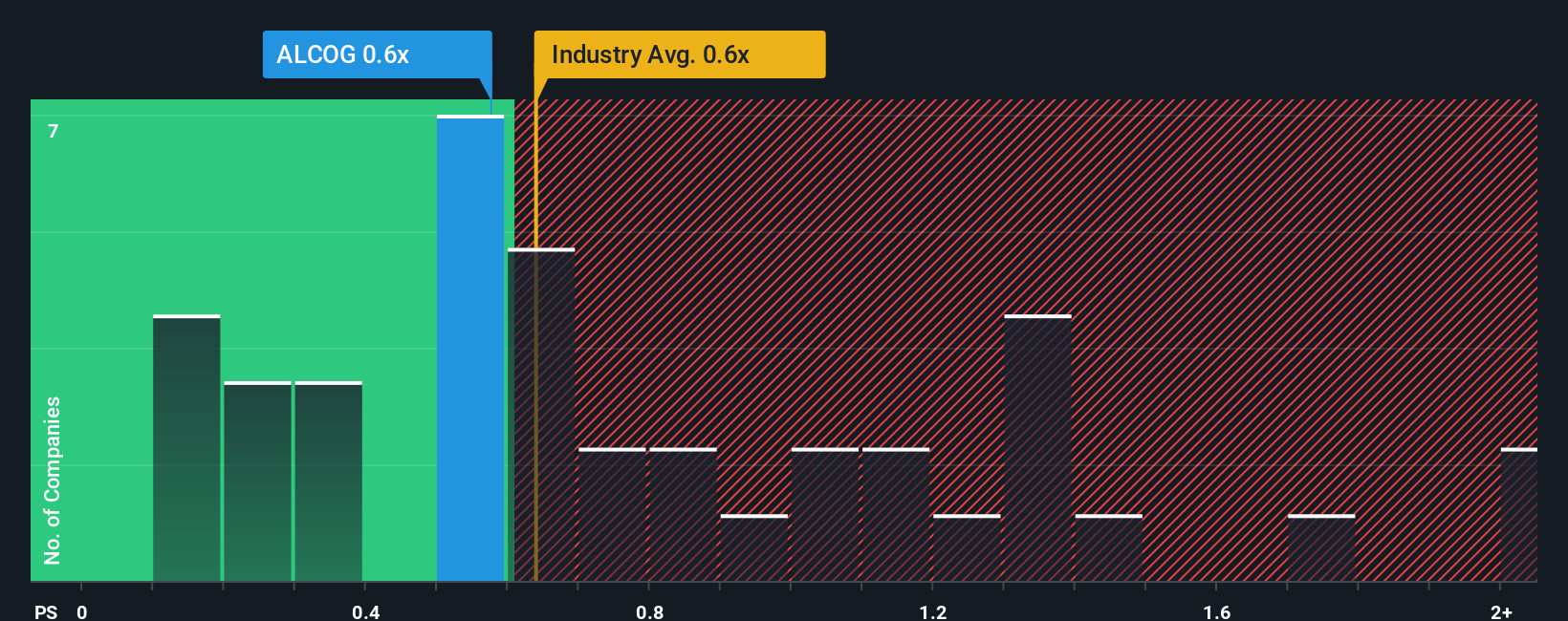Select the partially shown bar at 2+
1568x621 pixels.
1519,515
